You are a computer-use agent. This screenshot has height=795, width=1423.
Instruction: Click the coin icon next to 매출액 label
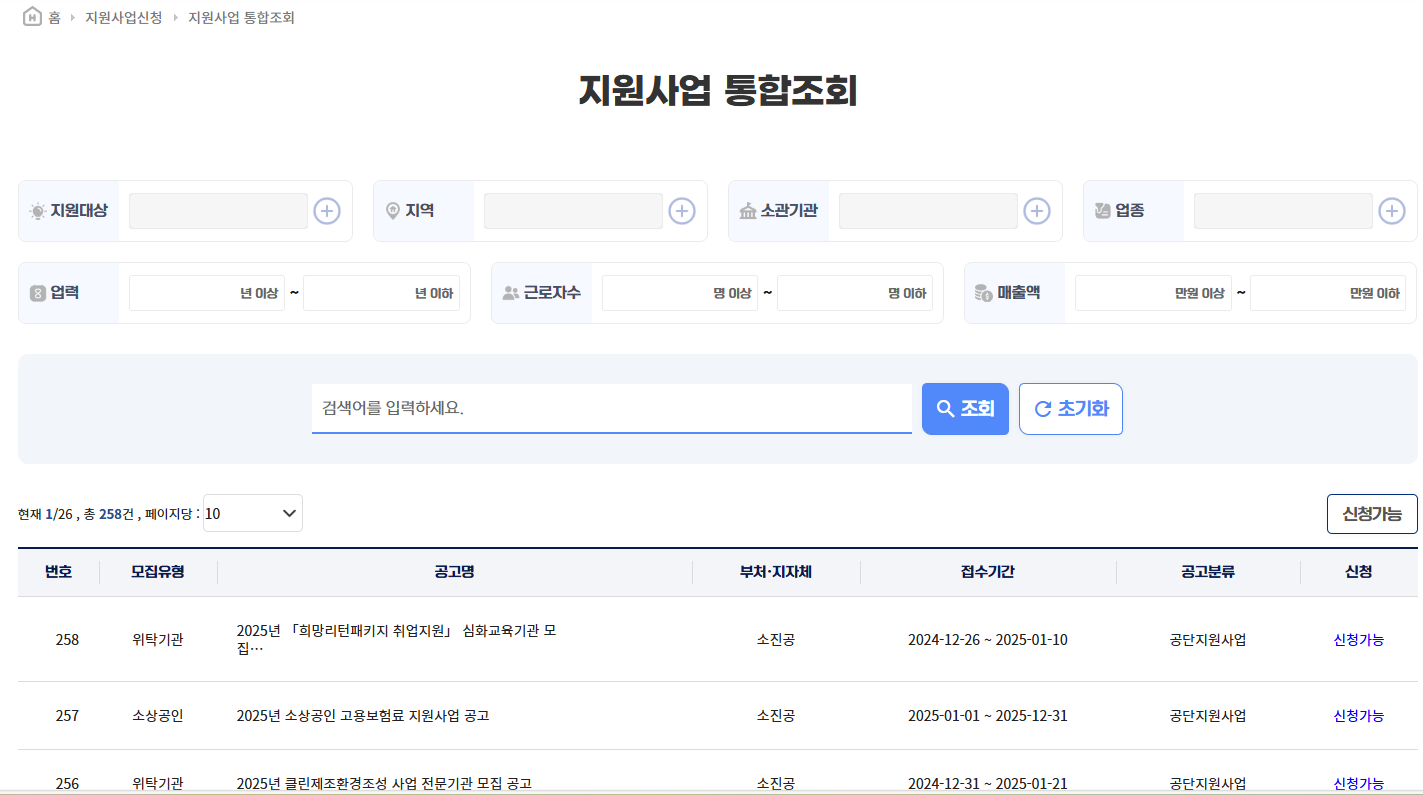[x=985, y=292]
